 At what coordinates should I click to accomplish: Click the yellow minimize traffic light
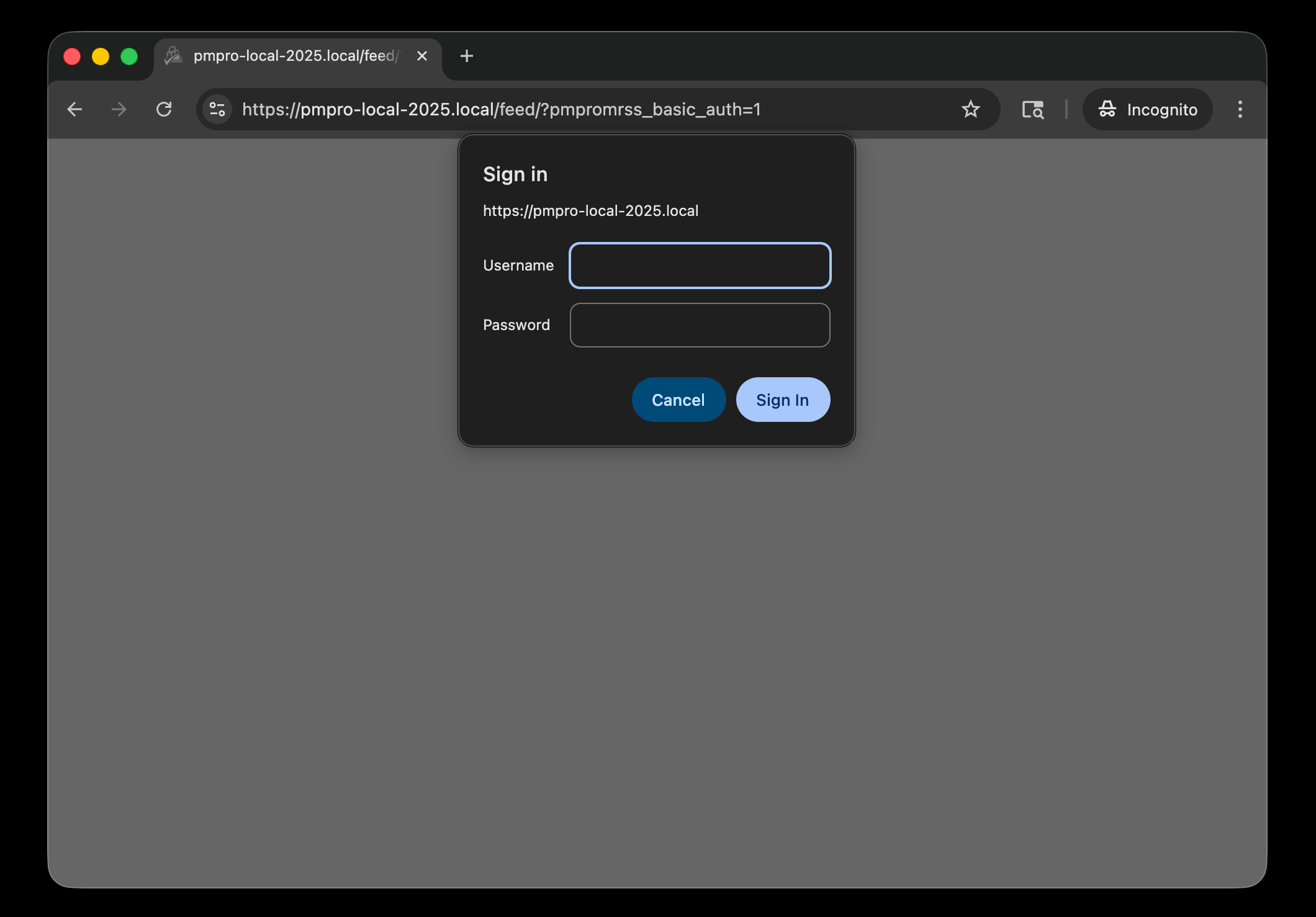coord(101,56)
